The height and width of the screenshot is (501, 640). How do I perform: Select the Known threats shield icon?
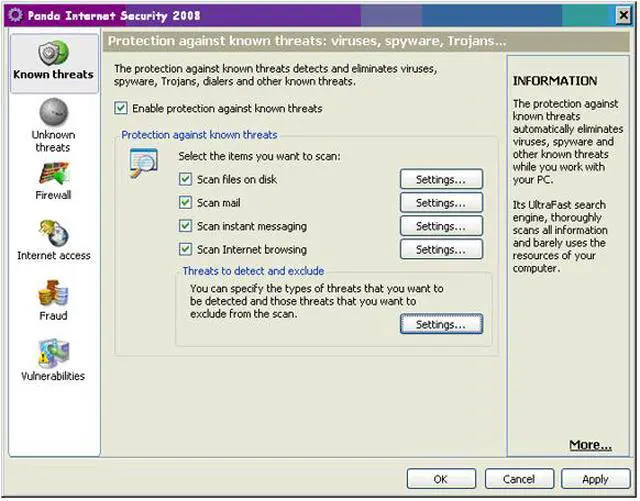click(53, 52)
